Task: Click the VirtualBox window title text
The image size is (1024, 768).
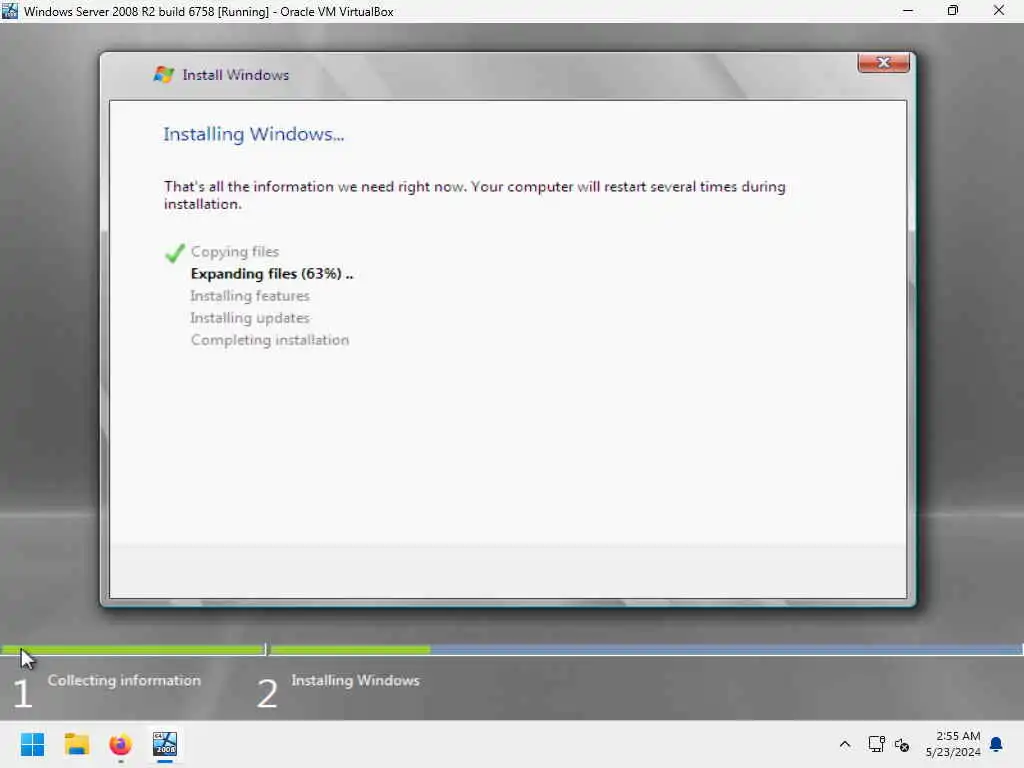Action: (209, 11)
